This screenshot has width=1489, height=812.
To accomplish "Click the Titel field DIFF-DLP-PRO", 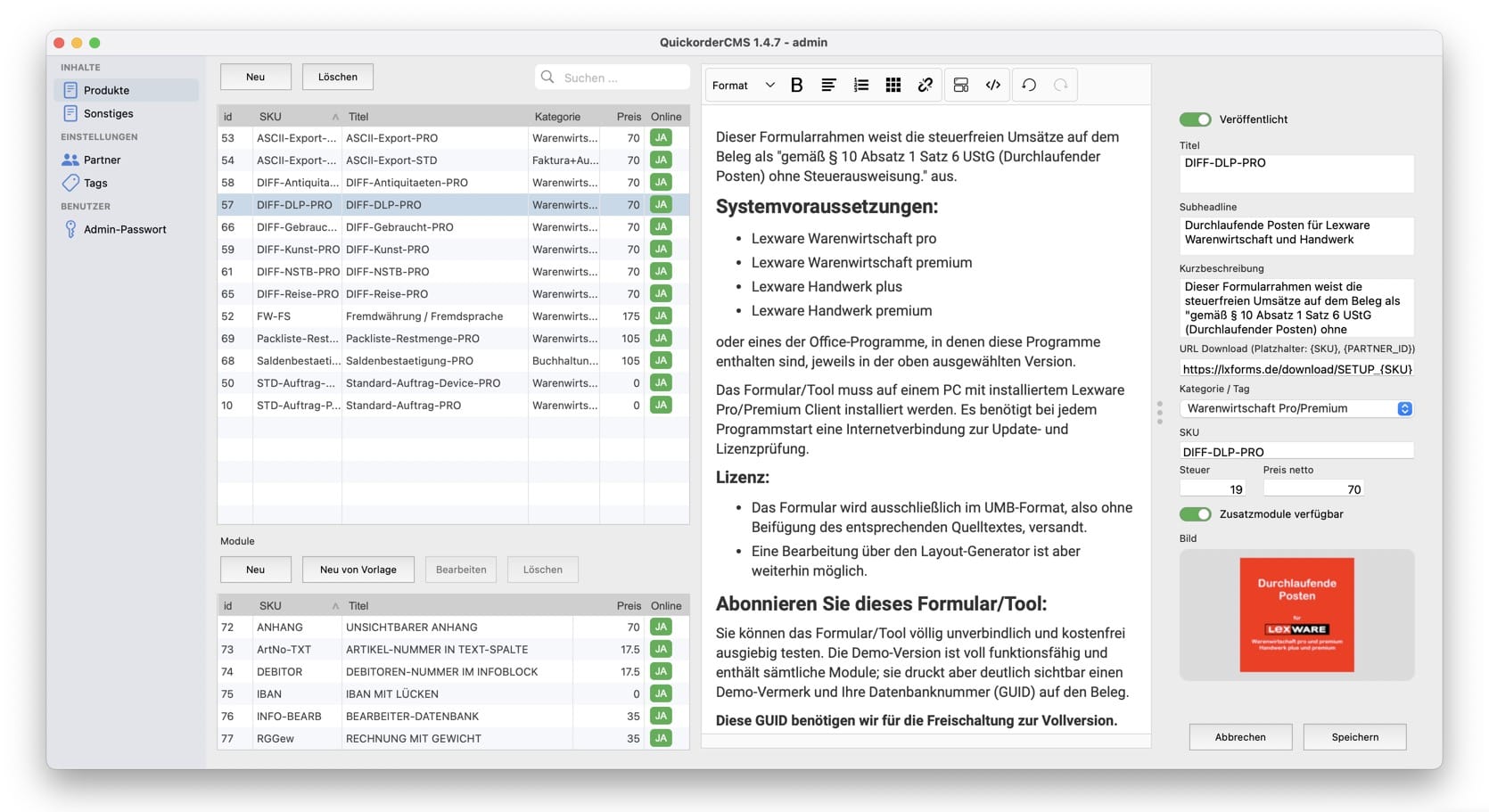I will coord(1296,173).
